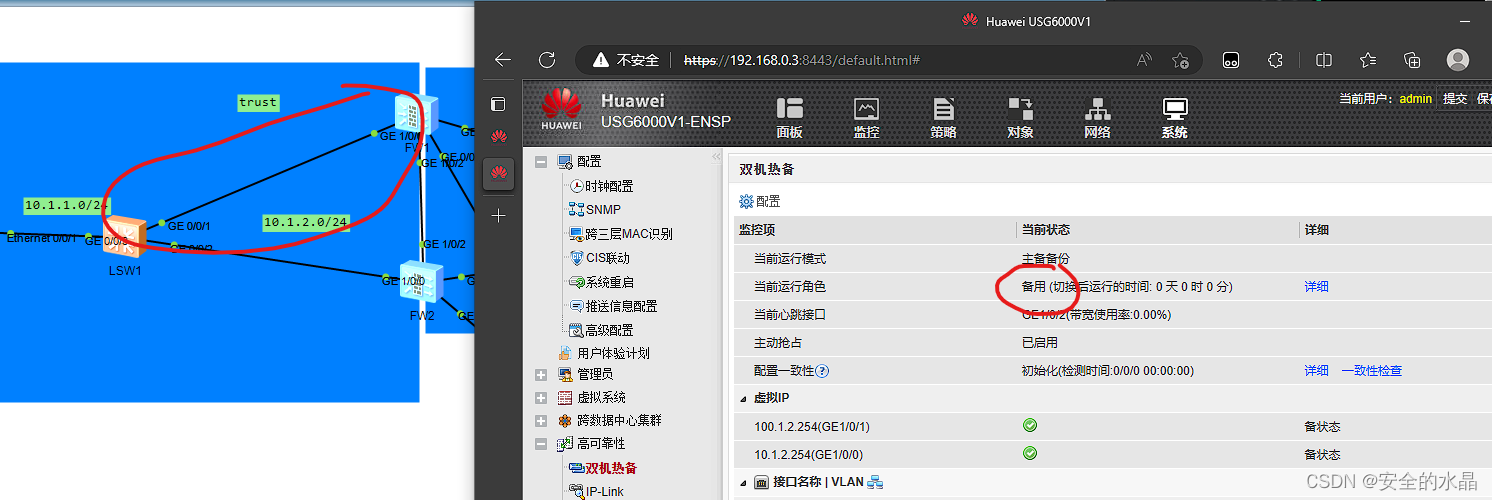This screenshot has width=1492, height=500.
Task: Open the vertical tab actions icon
Action: coord(498,103)
